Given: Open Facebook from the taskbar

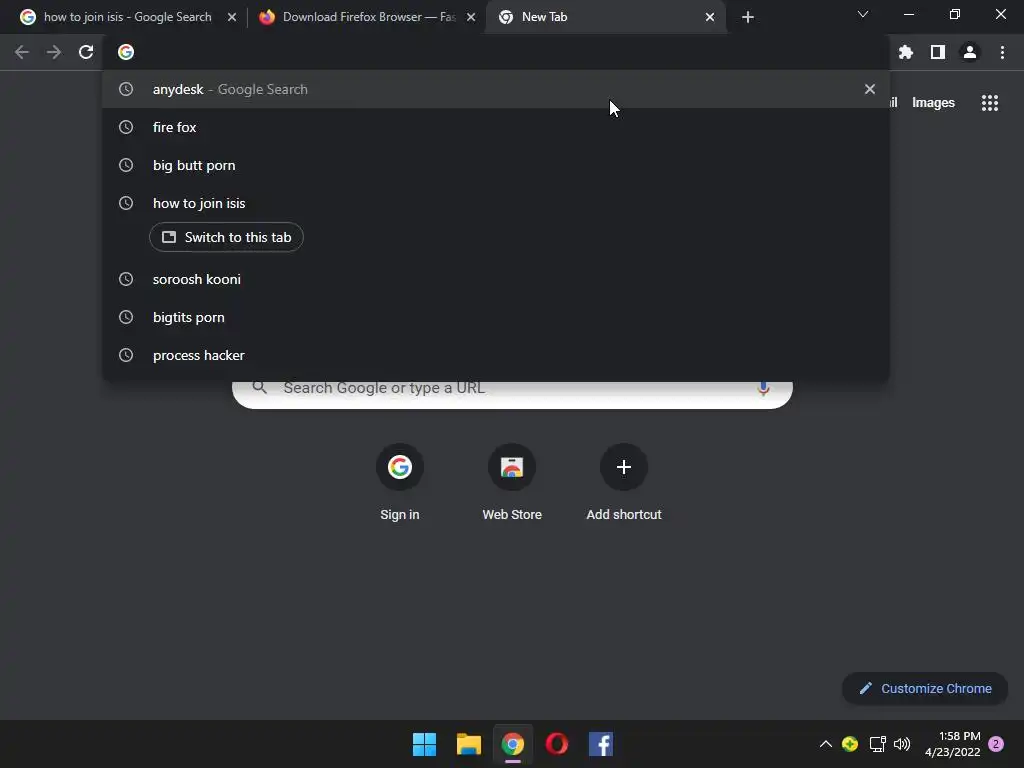Looking at the screenshot, I should point(601,744).
